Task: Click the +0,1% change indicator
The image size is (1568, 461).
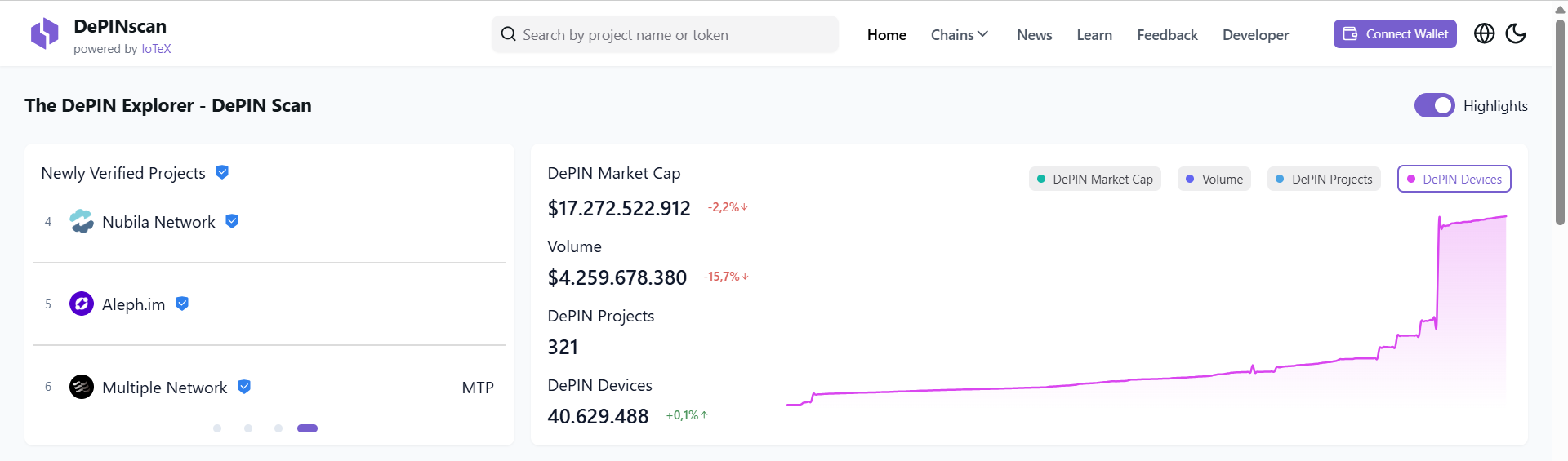Action: coord(687,415)
